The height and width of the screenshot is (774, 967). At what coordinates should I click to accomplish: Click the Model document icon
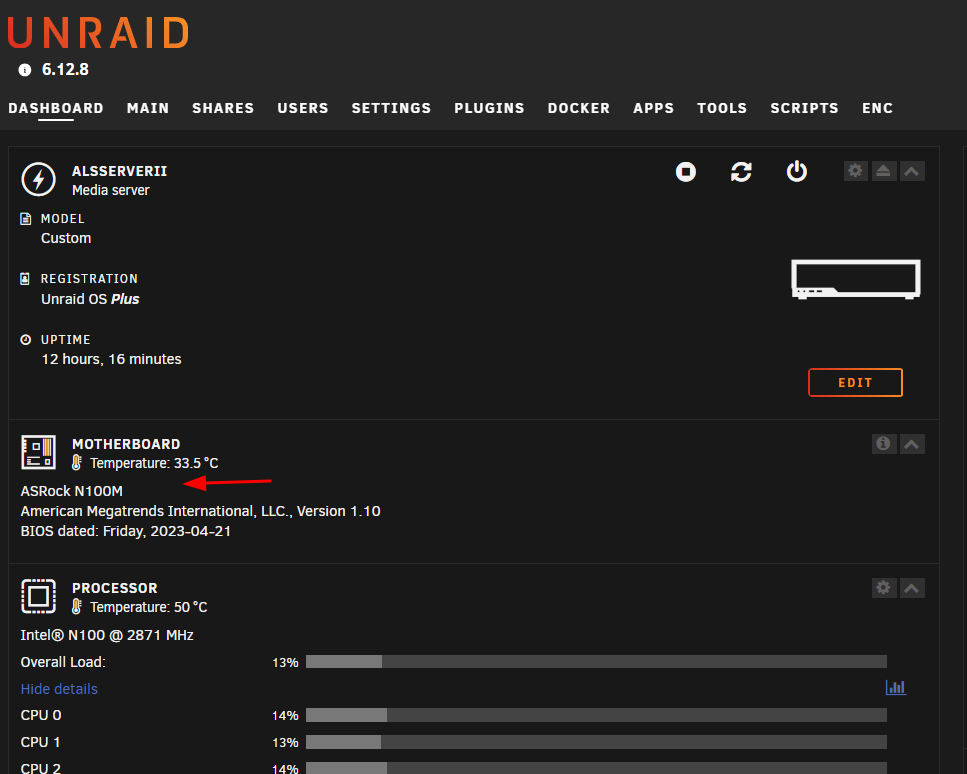pos(26,219)
